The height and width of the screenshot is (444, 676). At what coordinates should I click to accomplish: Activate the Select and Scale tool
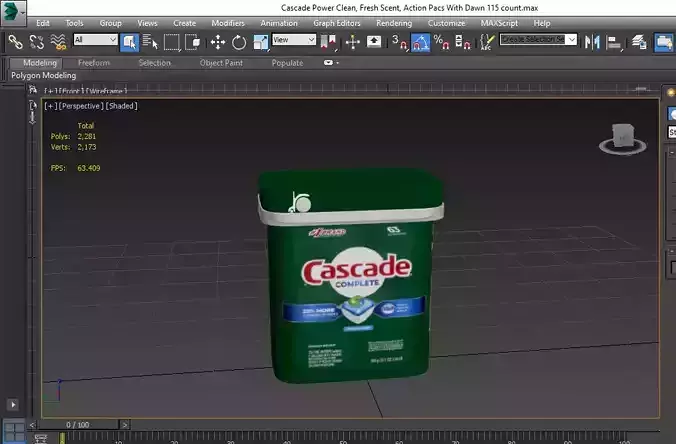click(x=260, y=42)
